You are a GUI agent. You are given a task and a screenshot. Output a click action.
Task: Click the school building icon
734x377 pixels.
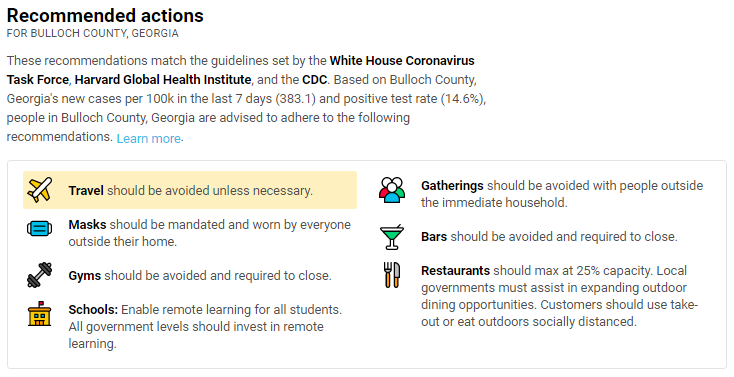tap(40, 314)
